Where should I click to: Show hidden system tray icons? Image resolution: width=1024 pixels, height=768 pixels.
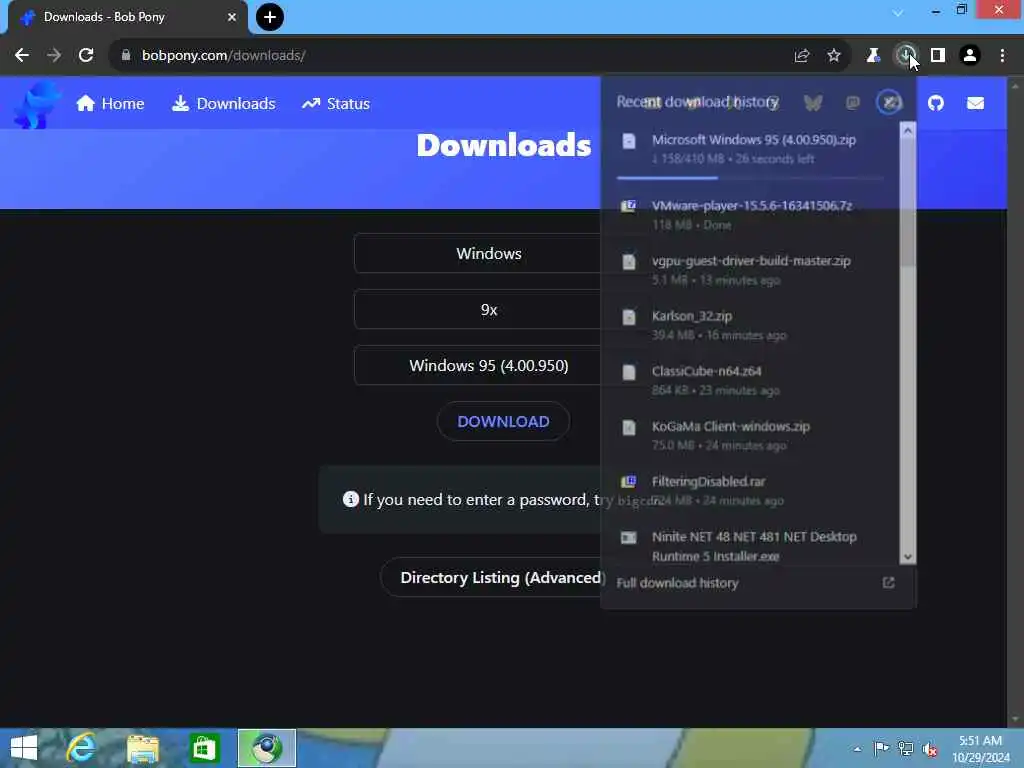coord(857,749)
